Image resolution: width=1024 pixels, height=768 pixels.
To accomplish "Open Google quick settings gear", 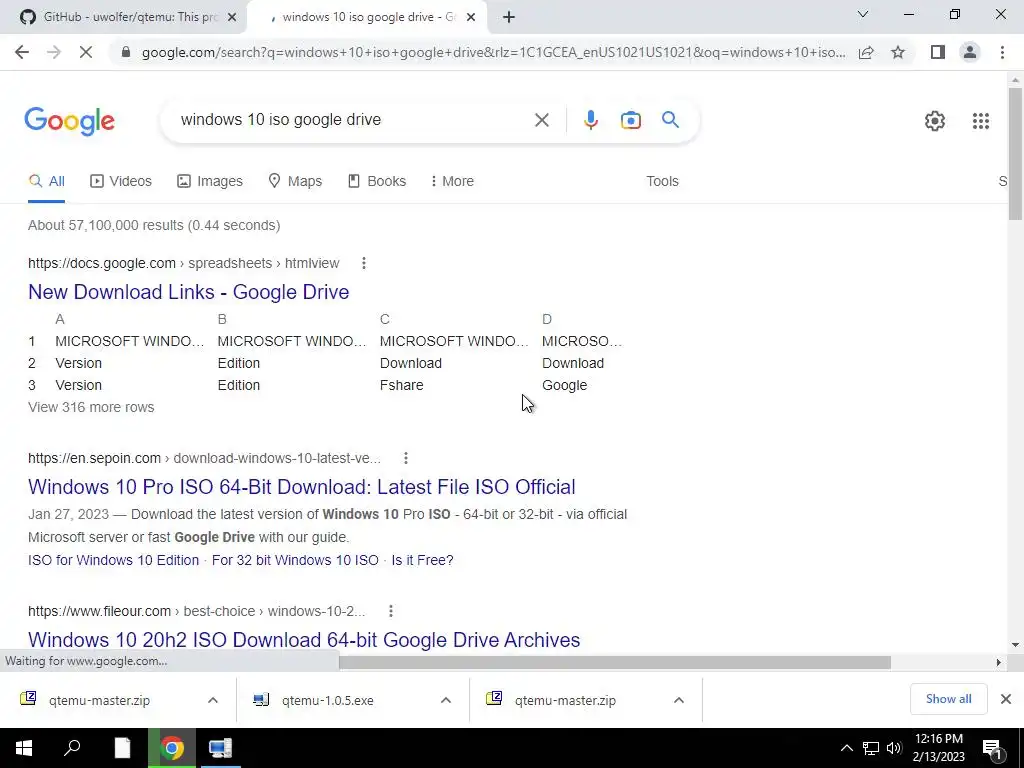I will 935,121.
